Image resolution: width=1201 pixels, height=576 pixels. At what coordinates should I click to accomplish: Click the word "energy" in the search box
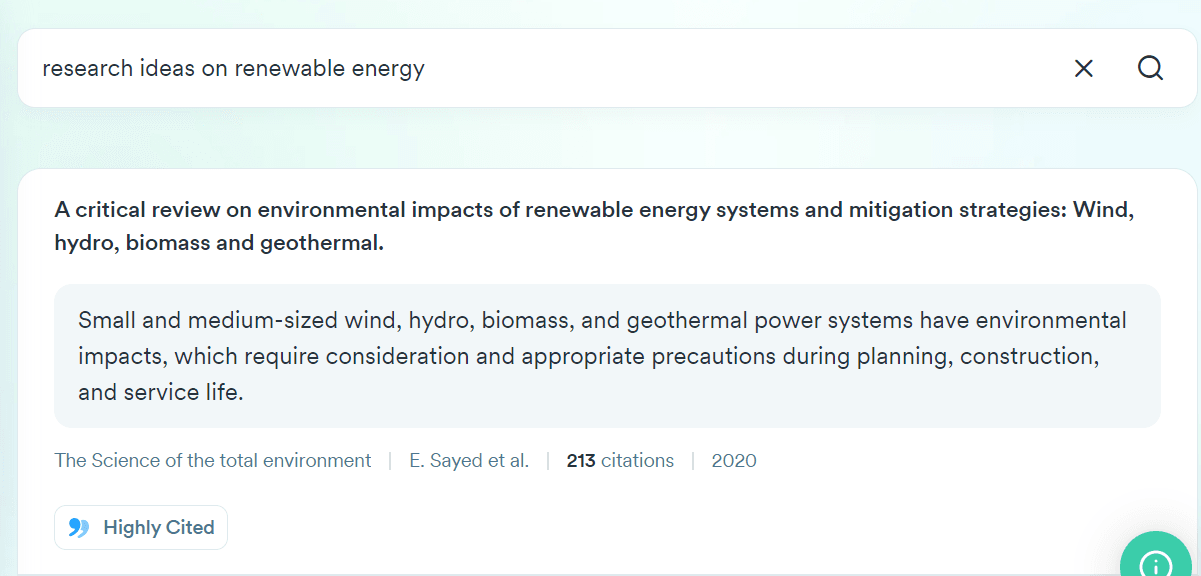pos(388,68)
